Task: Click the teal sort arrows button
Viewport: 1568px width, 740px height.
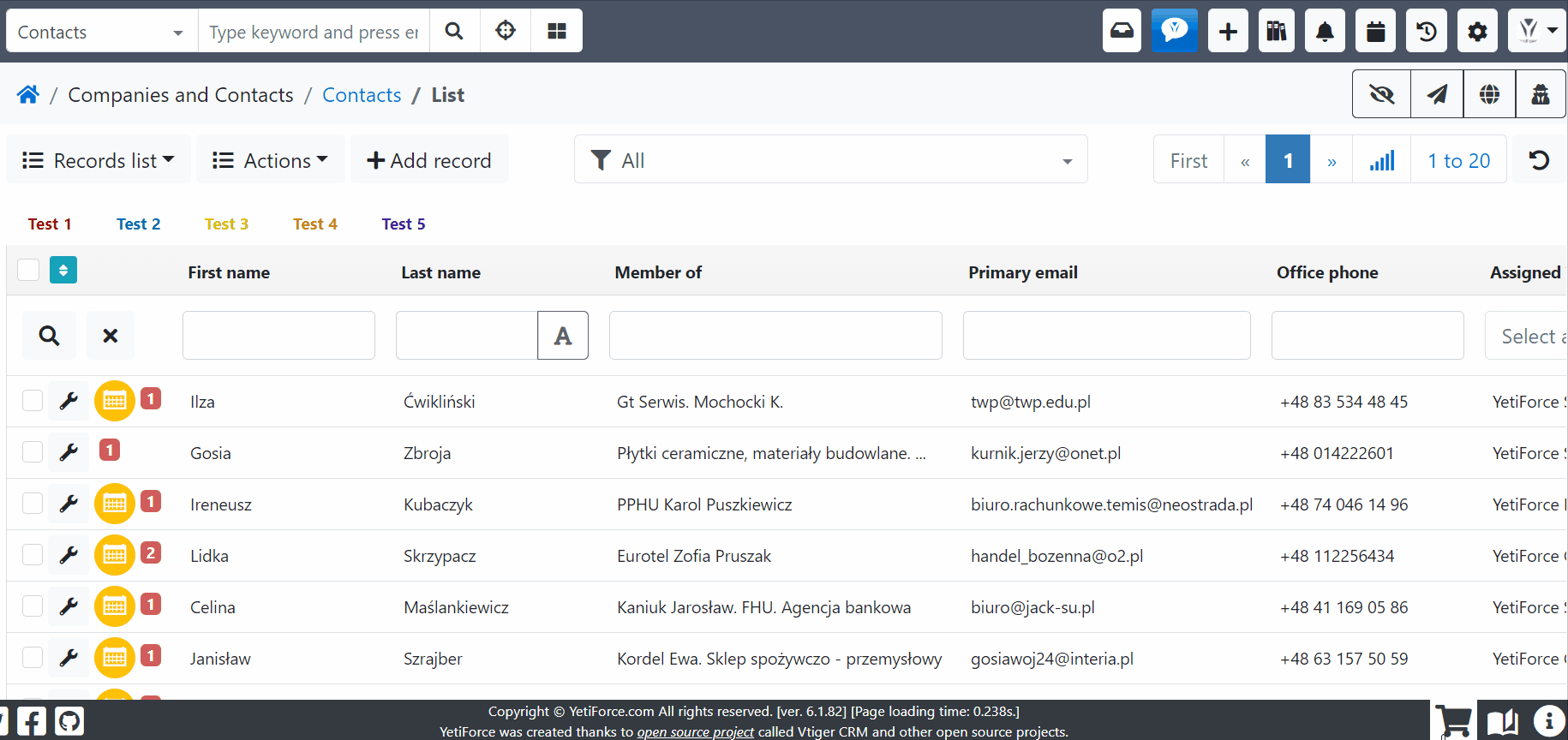Action: (63, 270)
